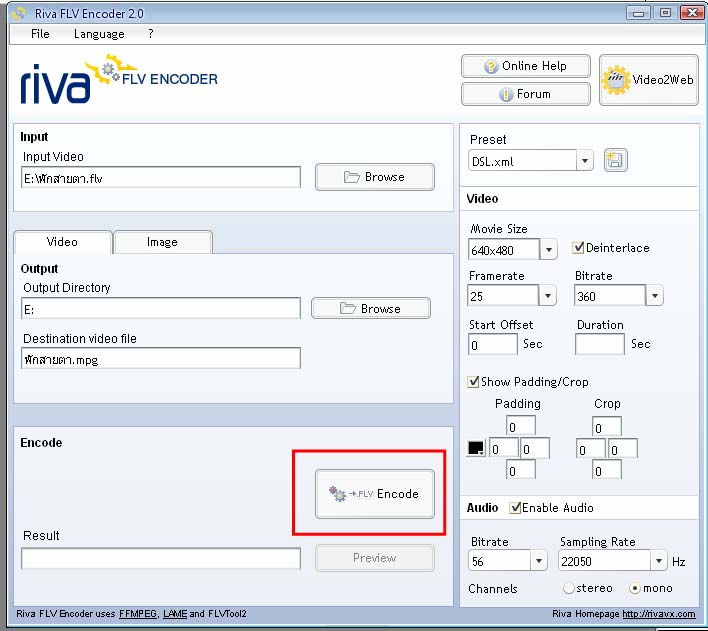Toggle Enable Audio checkbox
The image size is (708, 631).
(x=515, y=508)
